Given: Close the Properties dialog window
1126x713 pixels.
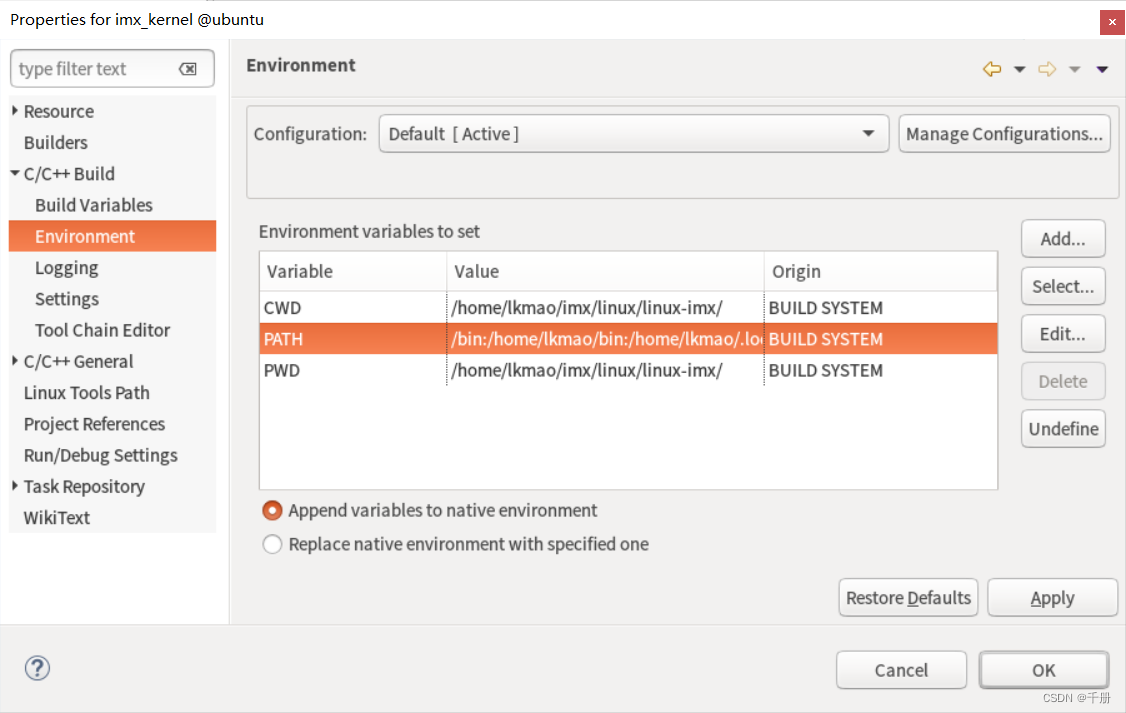Looking at the screenshot, I should click(x=1112, y=21).
